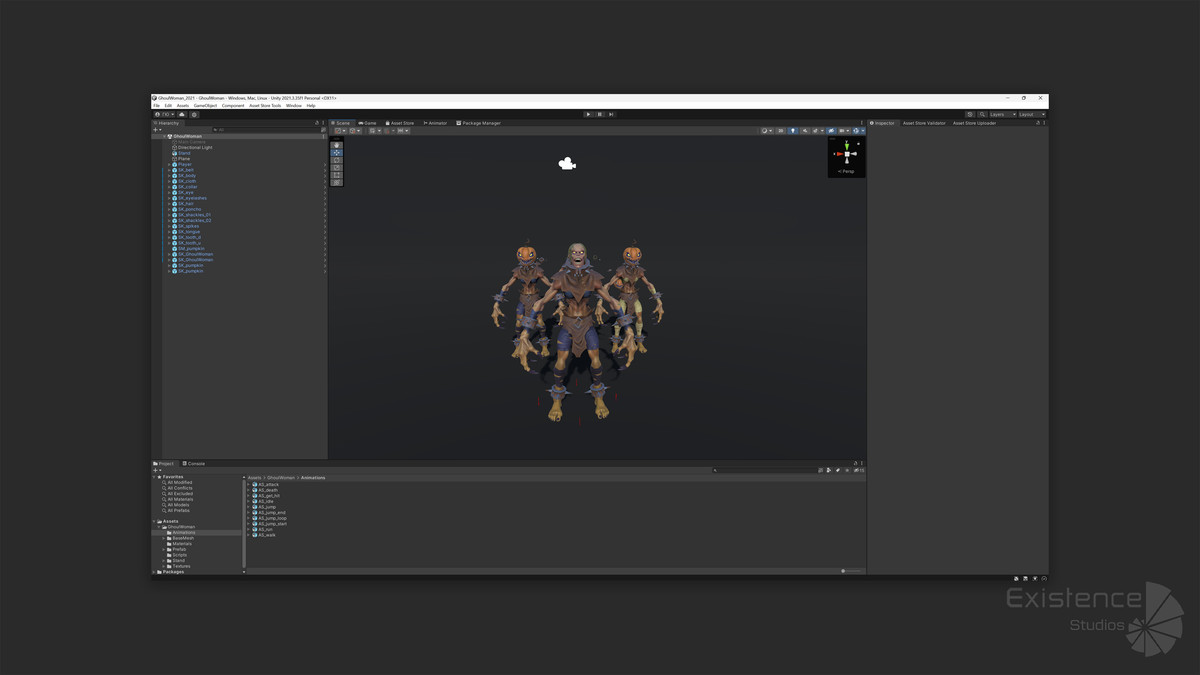
Task: Switch to the Console tab
Action: [193, 463]
